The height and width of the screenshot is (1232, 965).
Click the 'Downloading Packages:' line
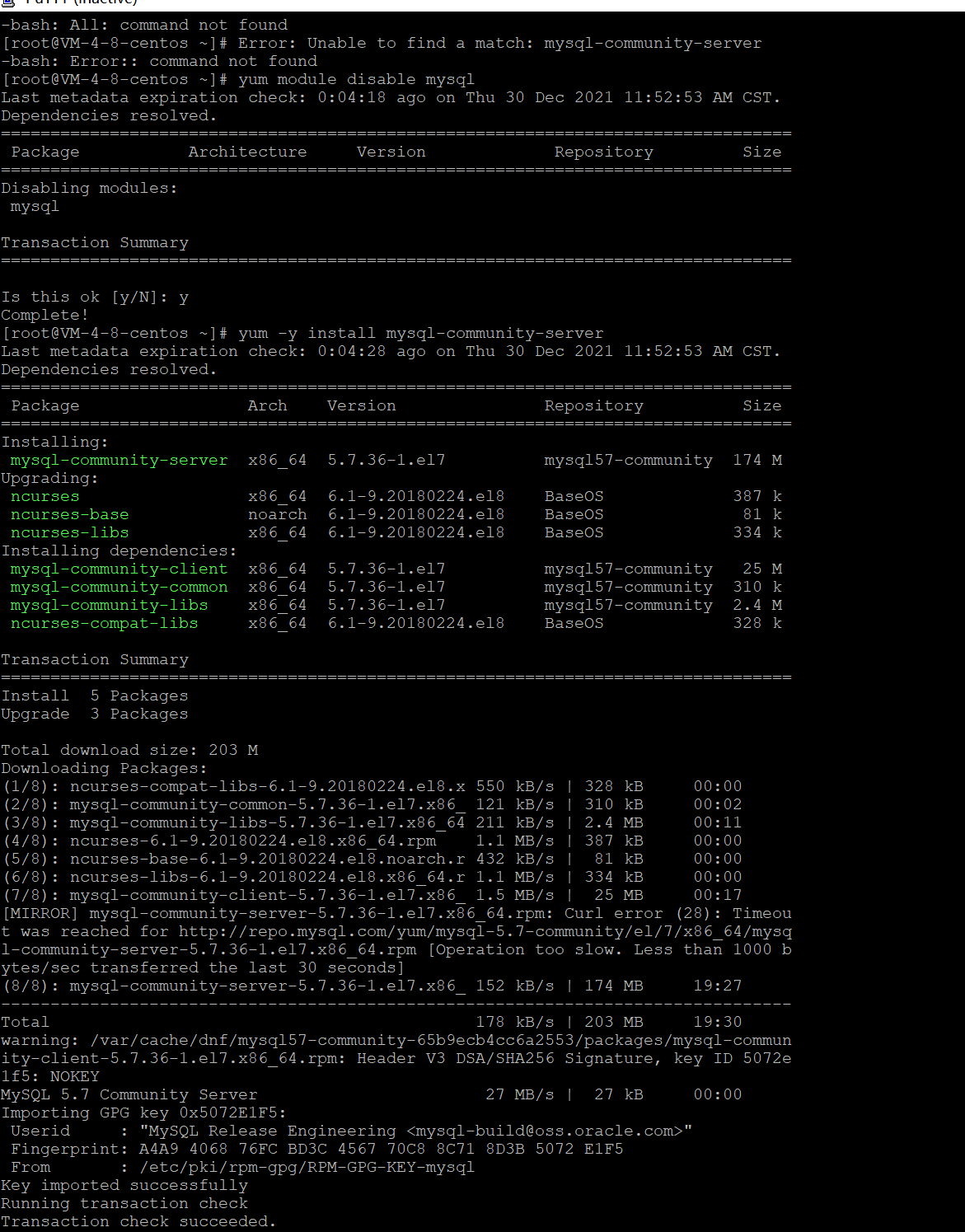(x=104, y=769)
